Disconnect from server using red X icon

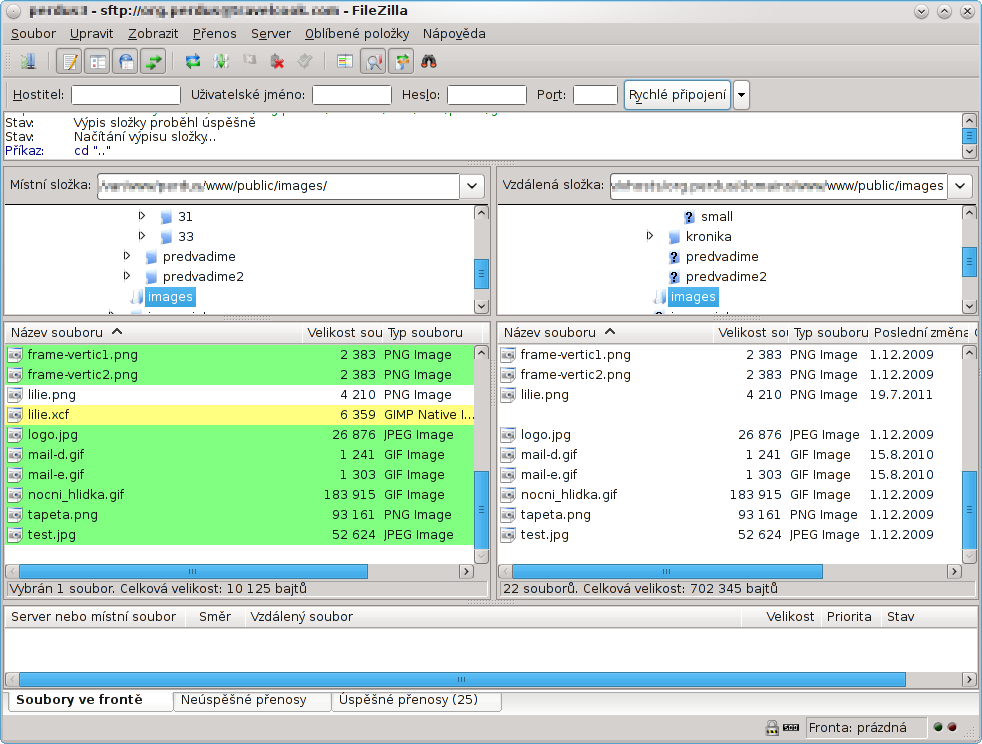[277, 61]
